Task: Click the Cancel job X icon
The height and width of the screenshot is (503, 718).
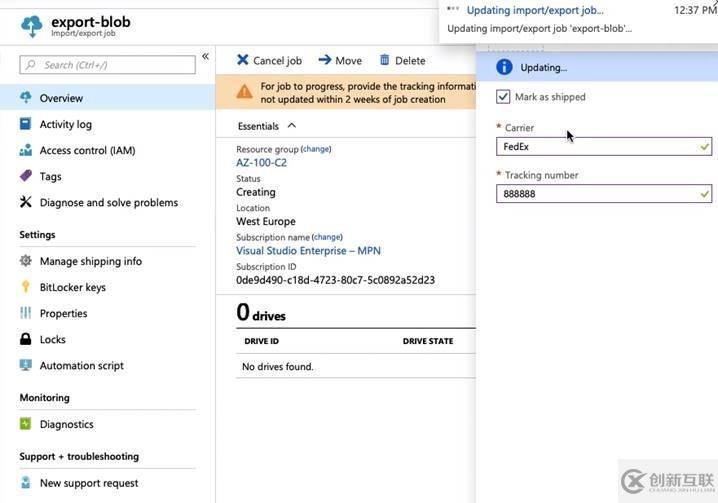Action: (x=243, y=60)
